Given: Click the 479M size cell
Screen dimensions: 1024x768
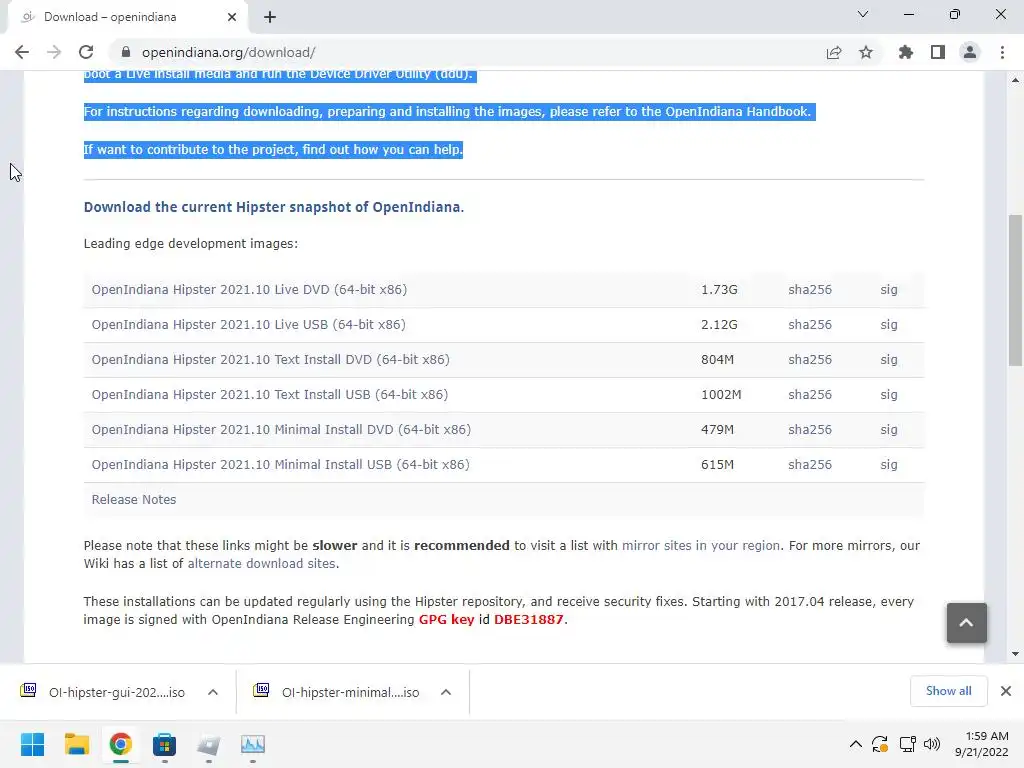Looking at the screenshot, I should 717,430.
